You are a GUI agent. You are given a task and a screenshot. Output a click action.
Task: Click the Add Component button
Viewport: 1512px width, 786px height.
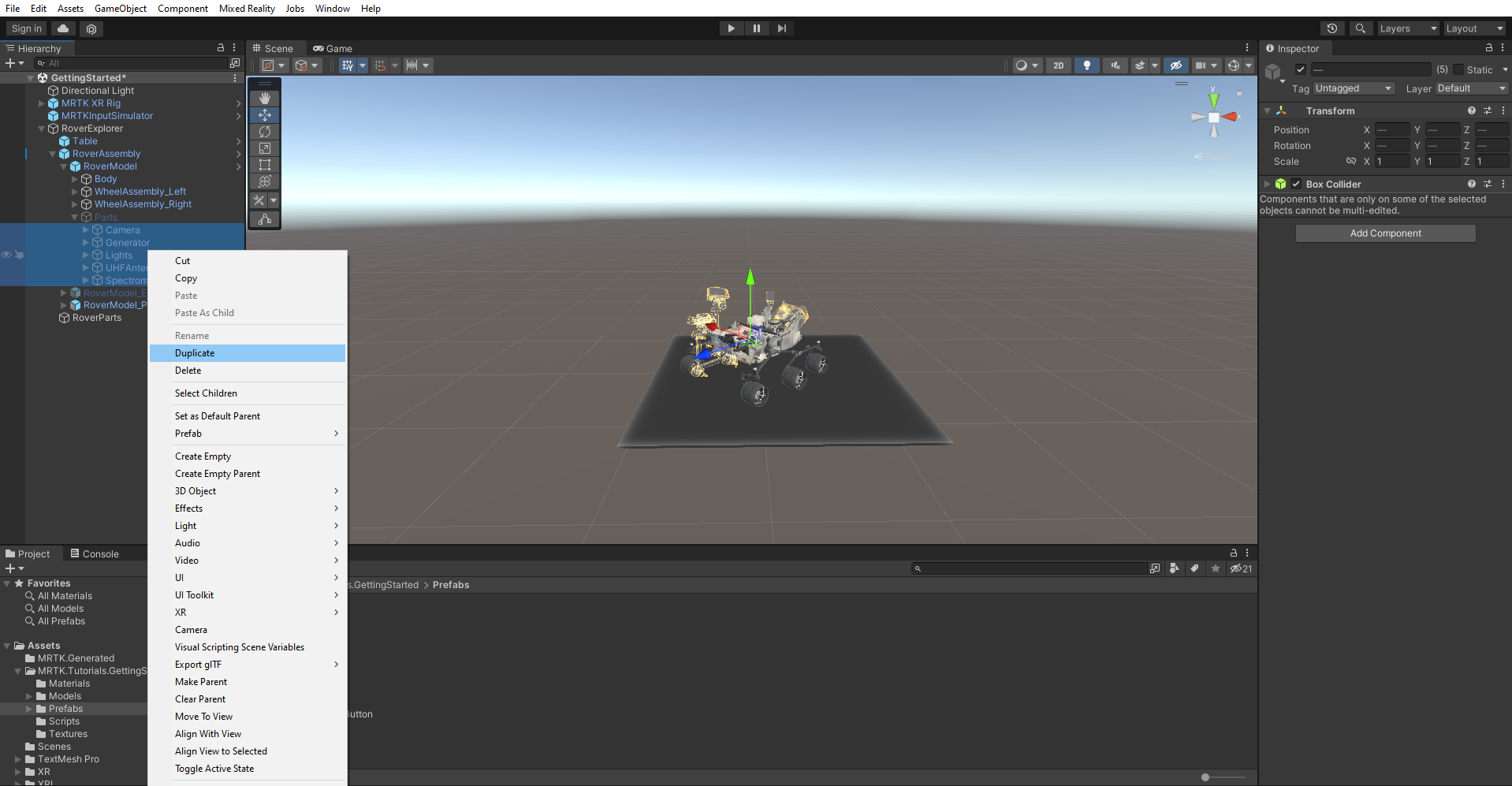1385,233
